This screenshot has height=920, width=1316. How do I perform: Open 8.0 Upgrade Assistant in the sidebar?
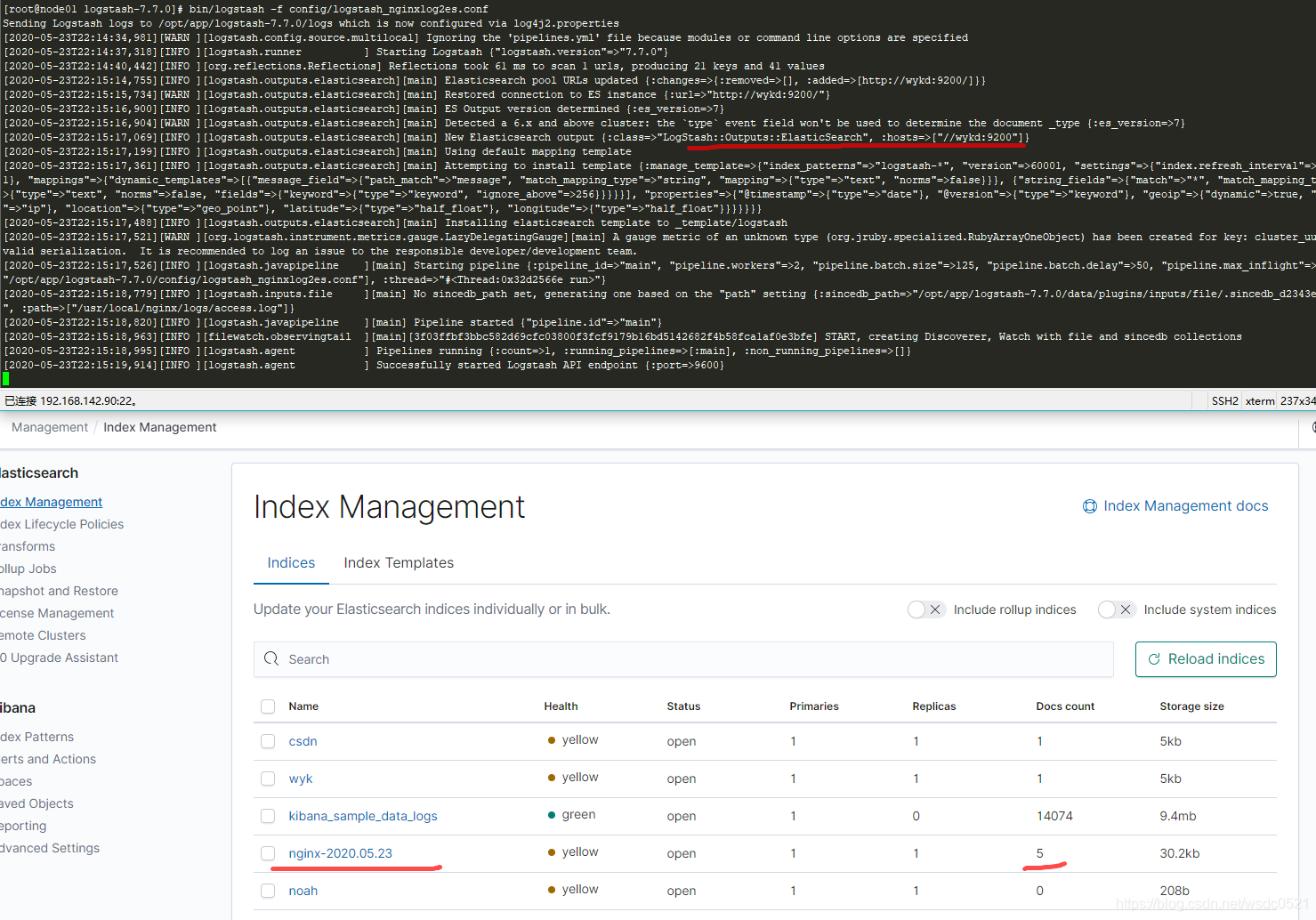pyautogui.click(x=59, y=658)
